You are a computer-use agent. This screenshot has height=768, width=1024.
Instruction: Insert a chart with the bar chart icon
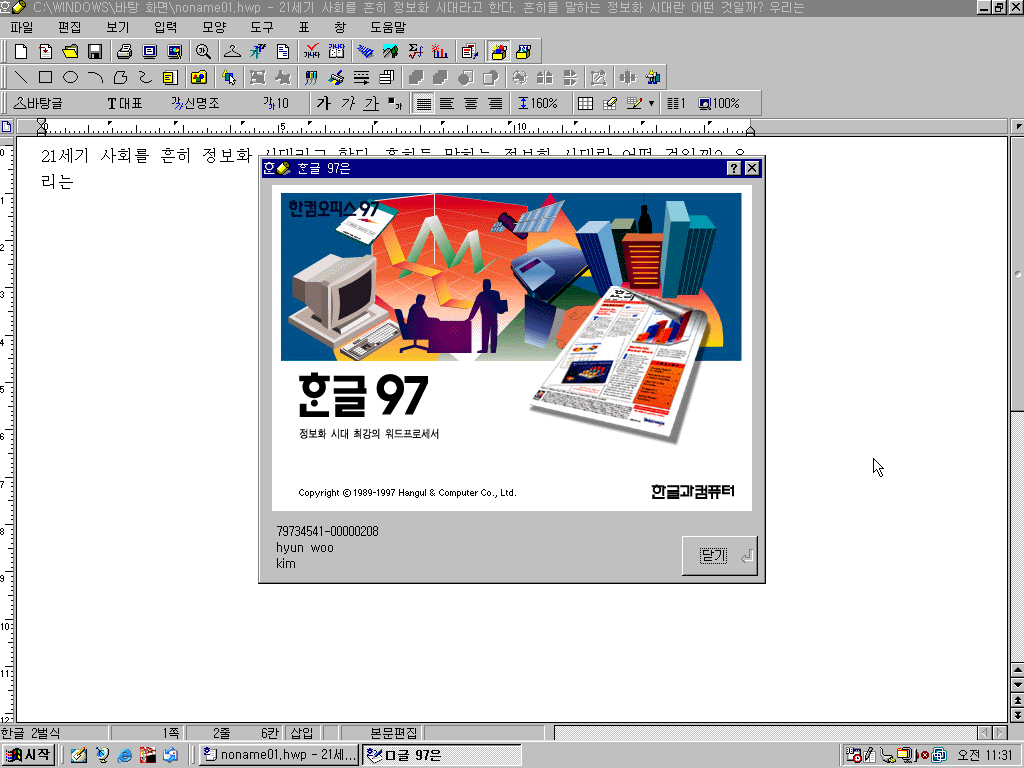pos(440,52)
